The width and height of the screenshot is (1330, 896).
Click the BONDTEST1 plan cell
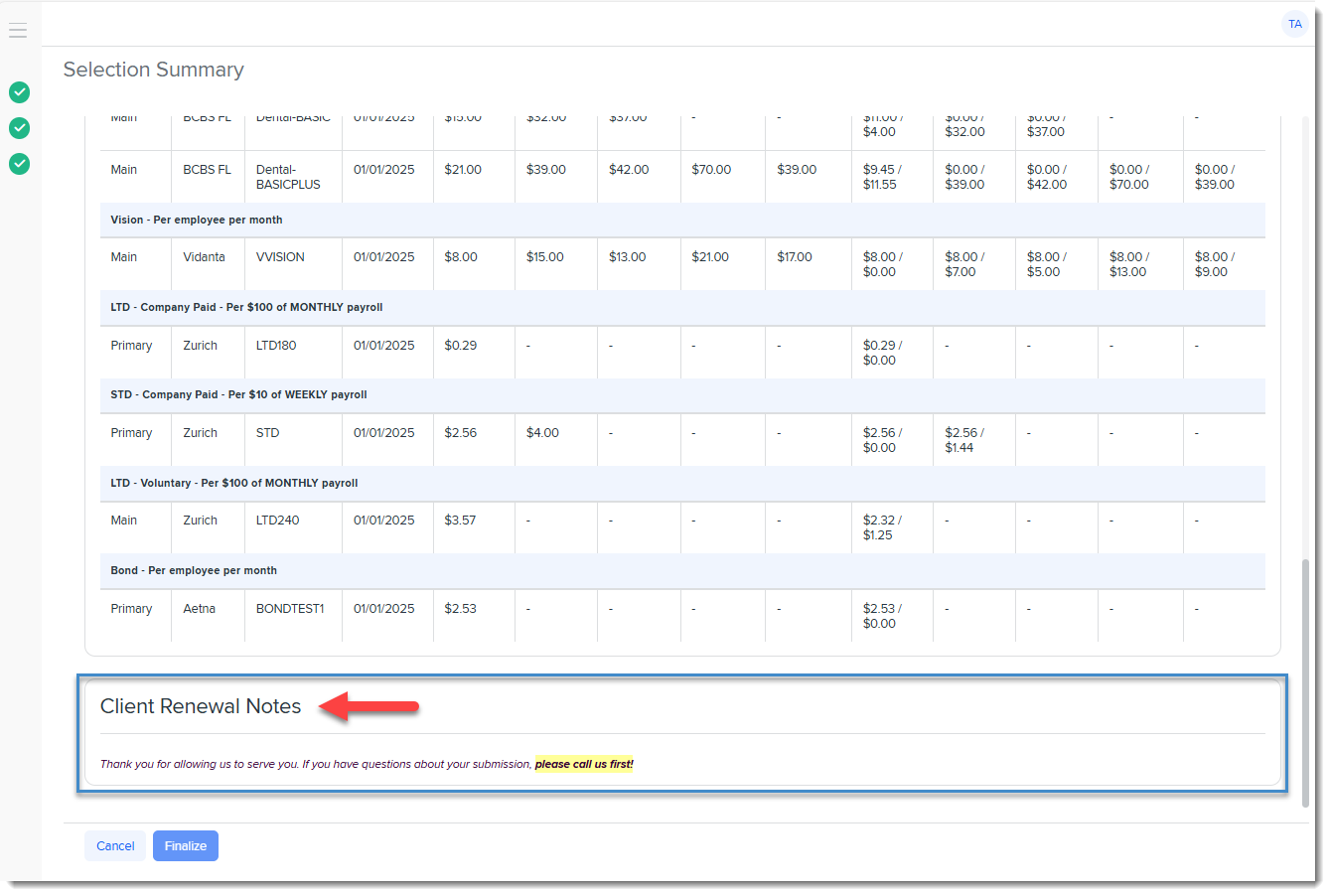coord(290,609)
